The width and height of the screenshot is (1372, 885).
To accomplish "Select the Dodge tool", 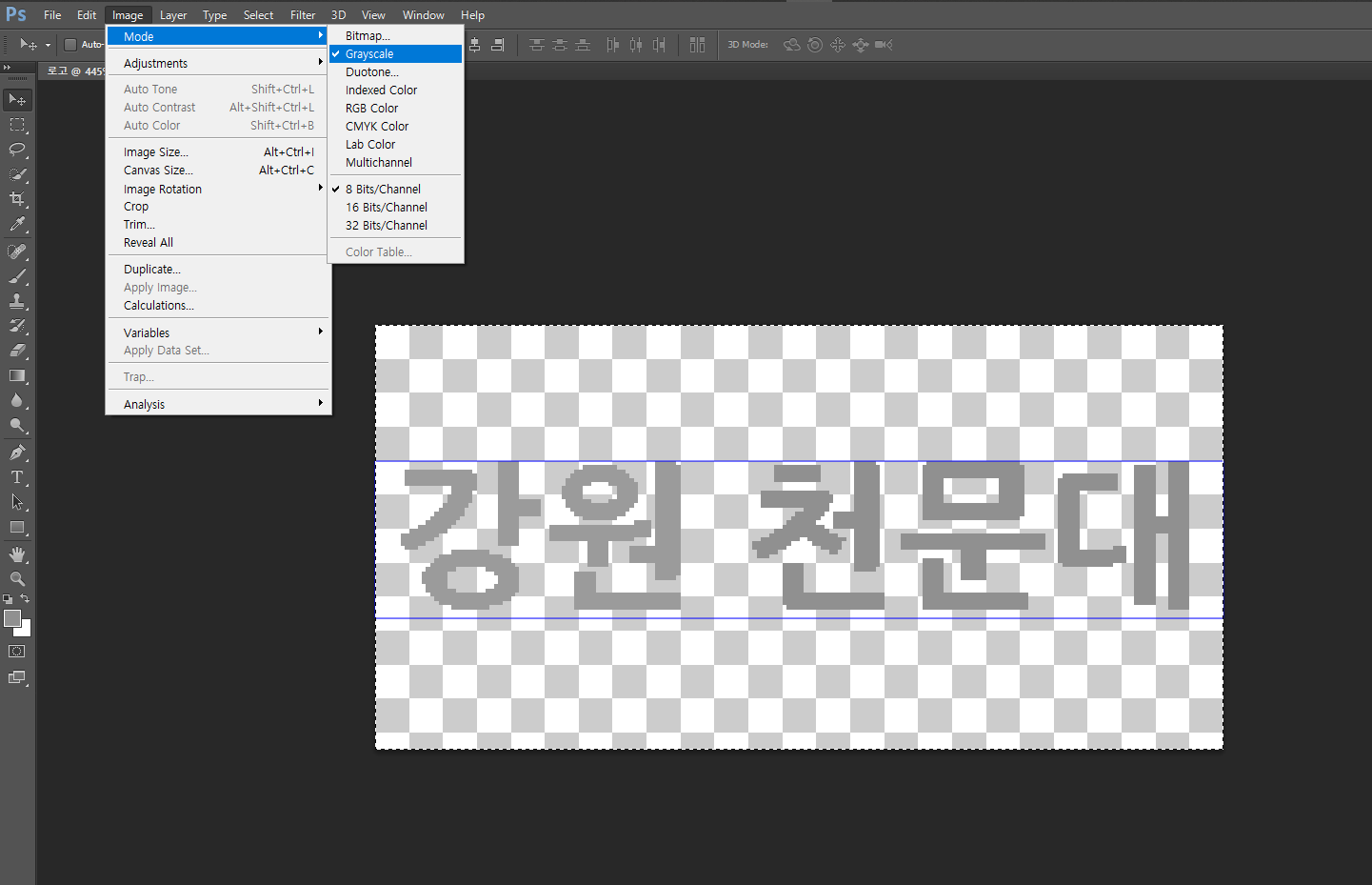I will tap(17, 426).
